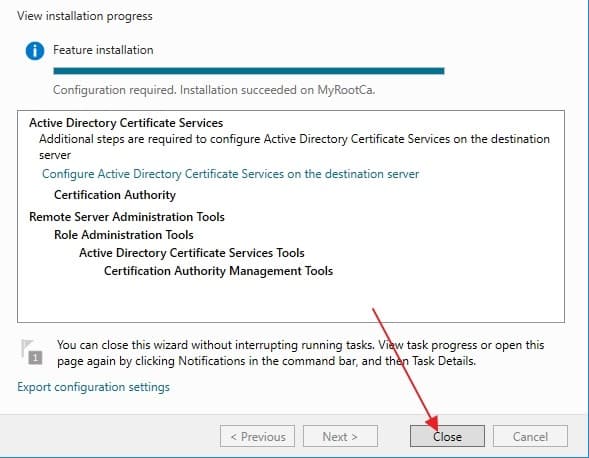Click the blue information icon
The image size is (589, 458).
click(x=35, y=51)
